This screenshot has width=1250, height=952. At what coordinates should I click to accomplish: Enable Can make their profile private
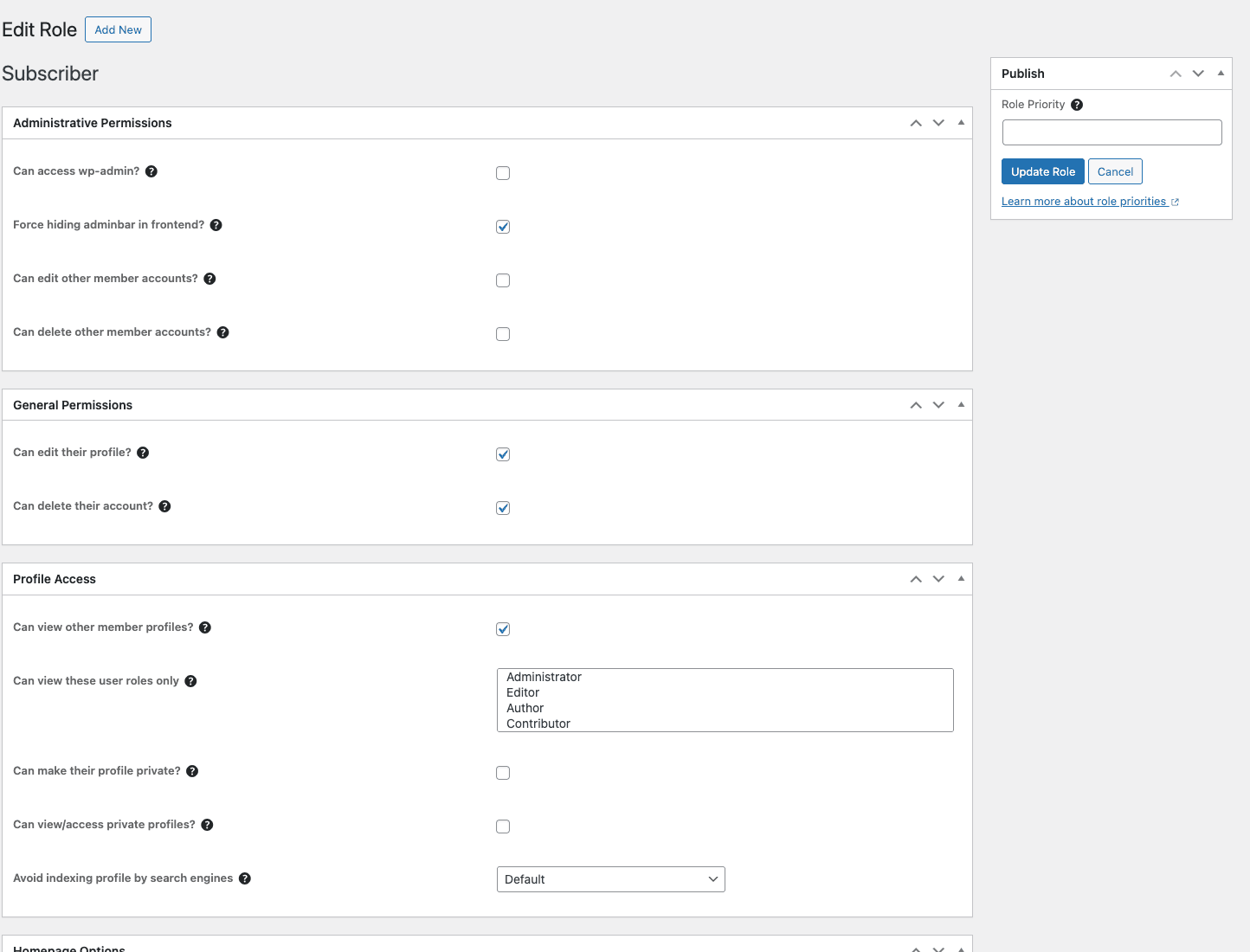(503, 773)
